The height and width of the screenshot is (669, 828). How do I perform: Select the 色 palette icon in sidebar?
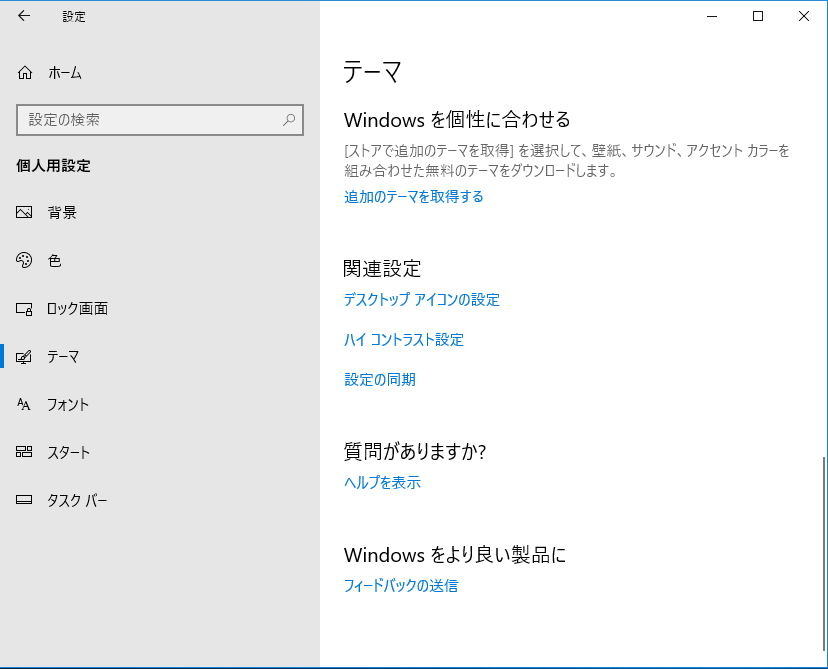point(25,260)
